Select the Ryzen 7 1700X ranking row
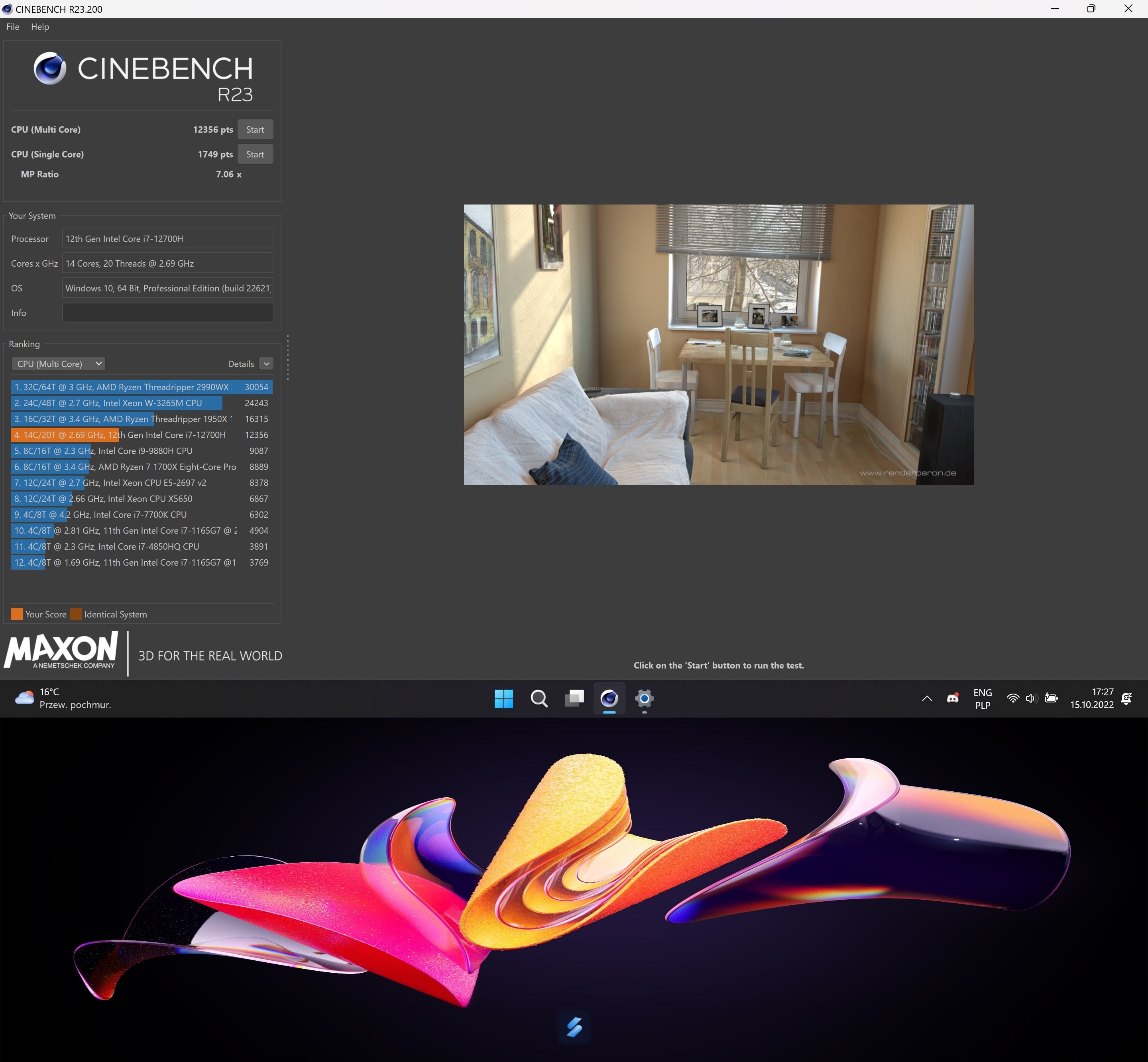This screenshot has width=1148, height=1062. pyautogui.click(x=142, y=467)
